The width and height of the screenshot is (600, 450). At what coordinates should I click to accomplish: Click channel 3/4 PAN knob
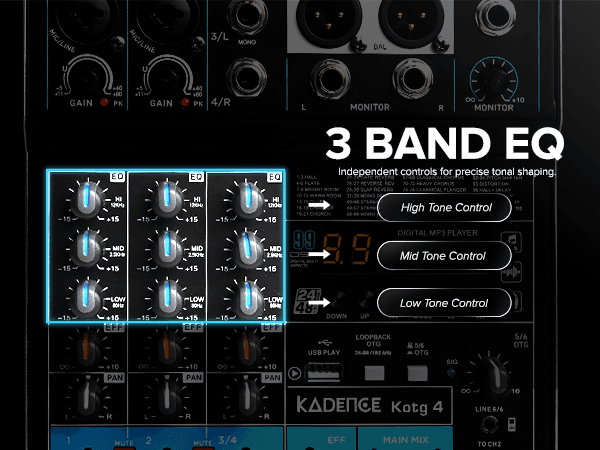tap(247, 398)
